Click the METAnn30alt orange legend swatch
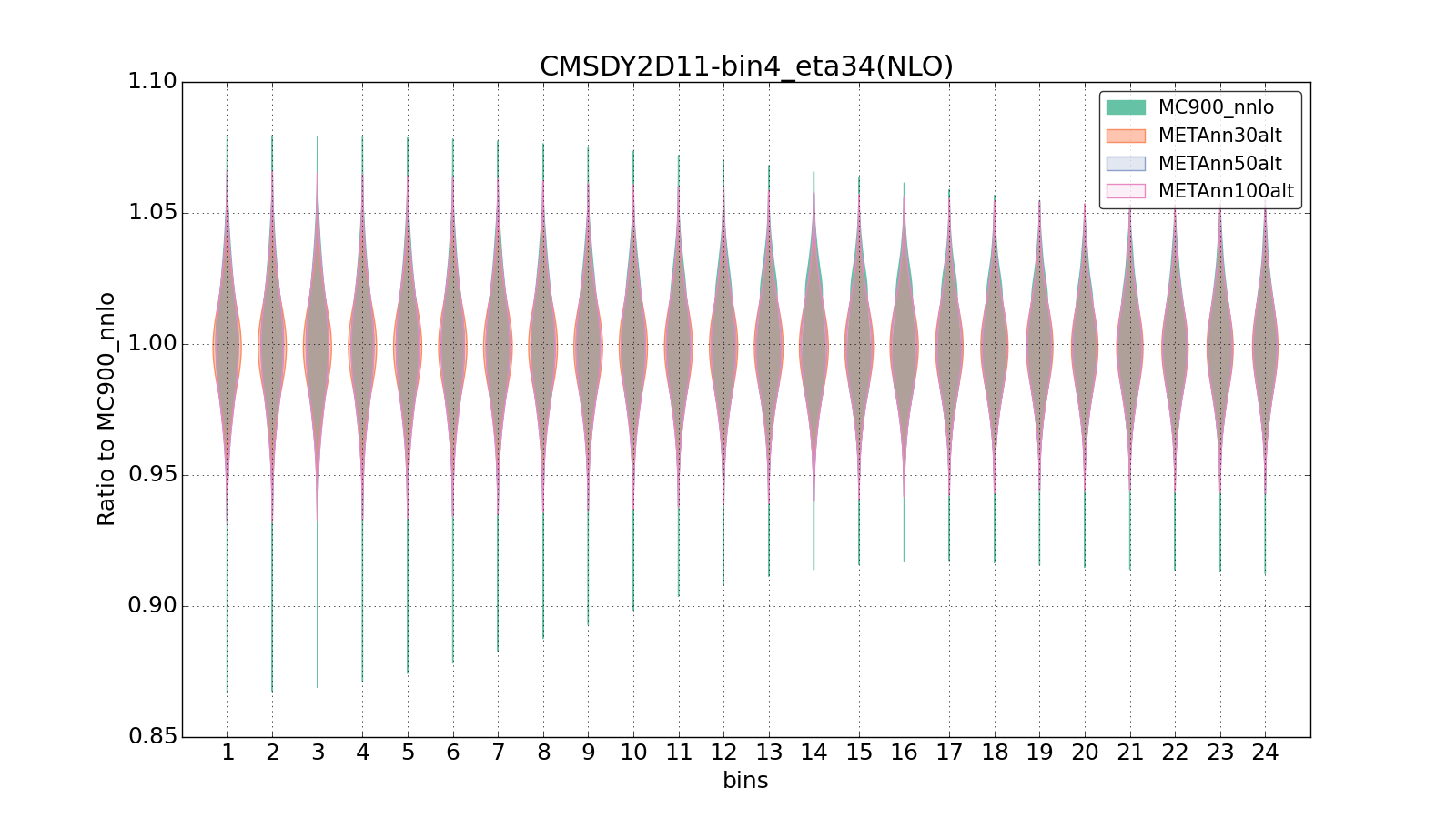The height and width of the screenshot is (819, 1456). pos(1126,136)
